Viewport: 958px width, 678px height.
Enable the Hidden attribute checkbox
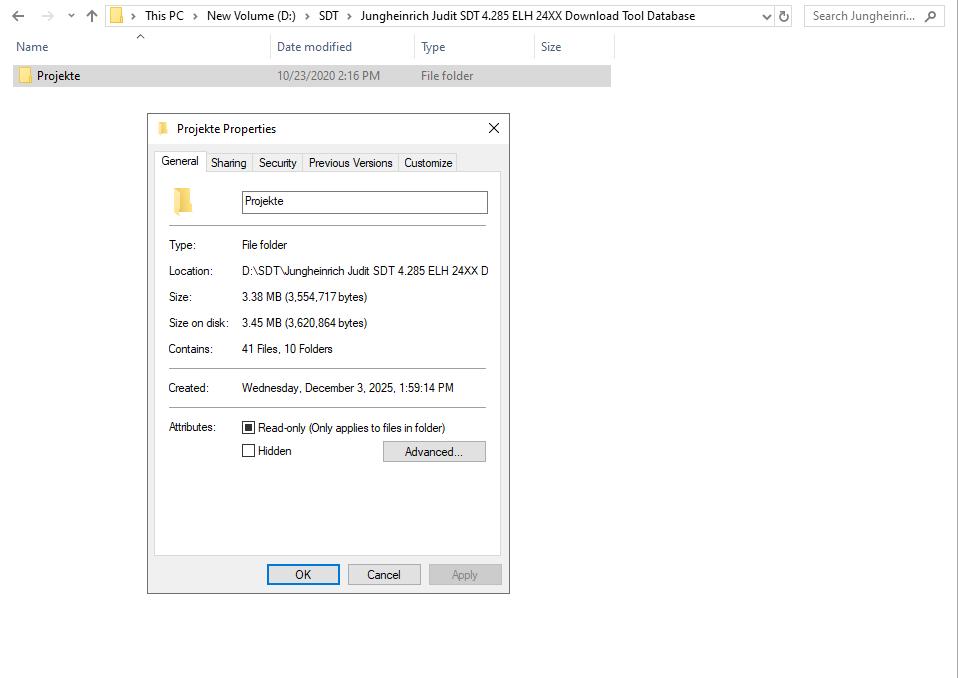coord(248,451)
